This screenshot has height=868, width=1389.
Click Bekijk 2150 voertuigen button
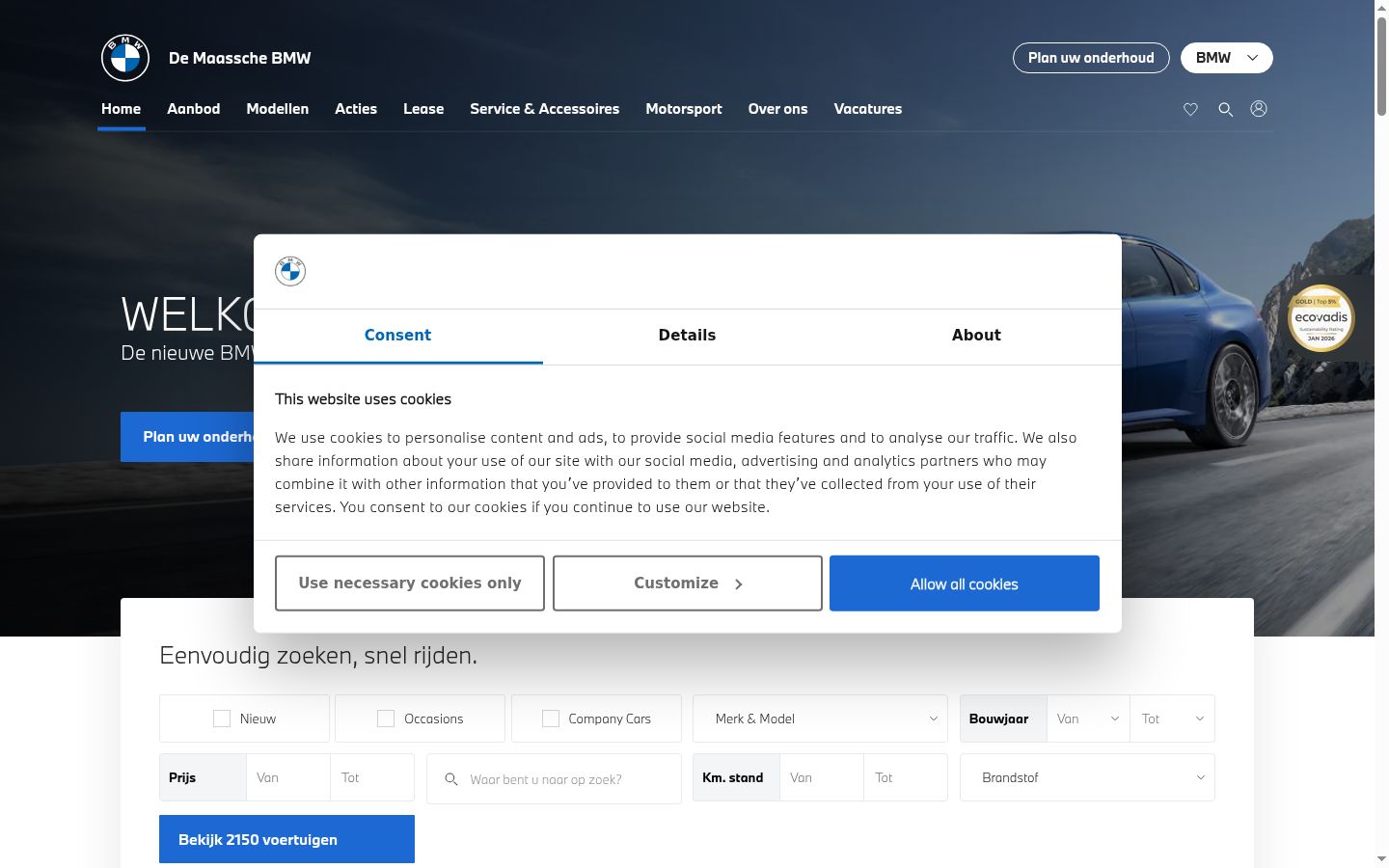286,839
